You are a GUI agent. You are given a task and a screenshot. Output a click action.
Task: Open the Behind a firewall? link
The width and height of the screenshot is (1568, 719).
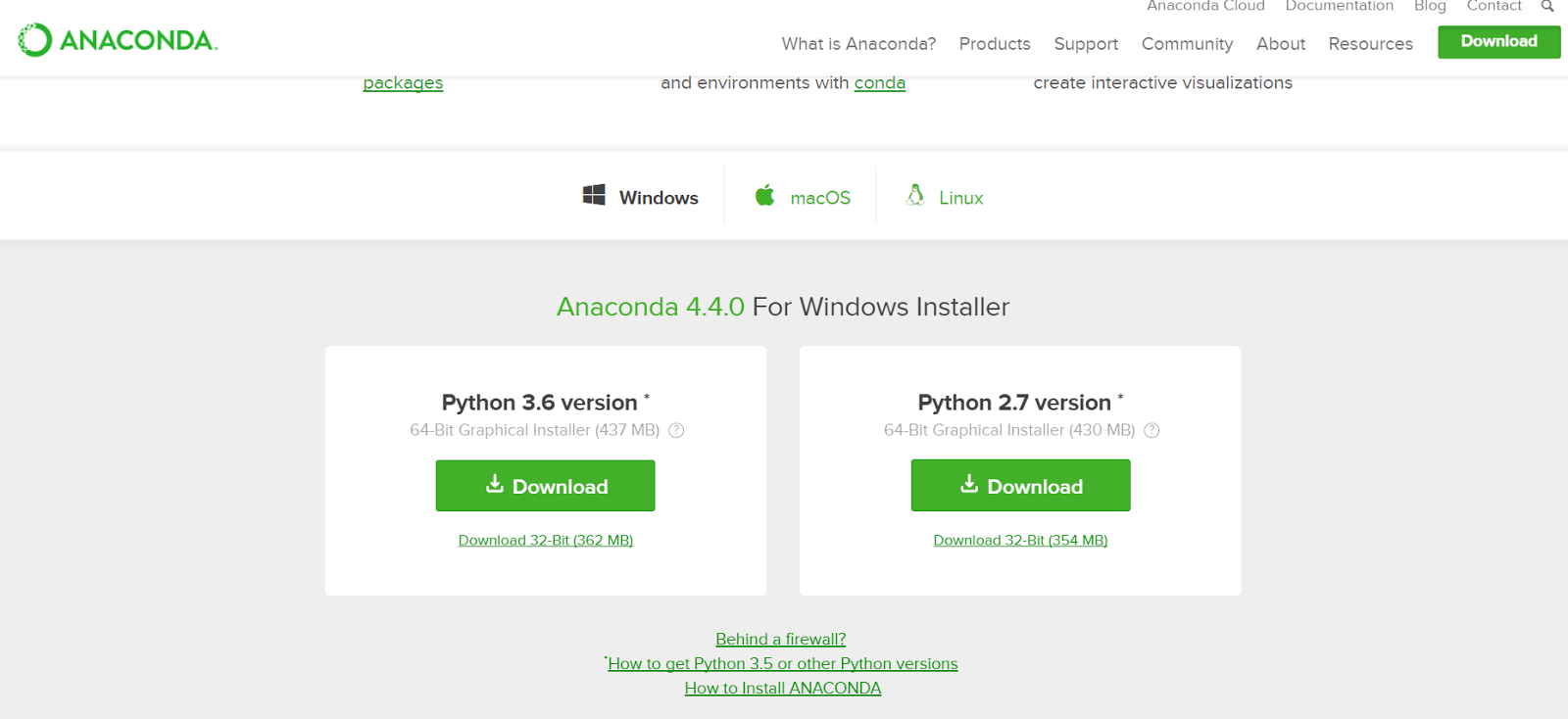coord(780,640)
